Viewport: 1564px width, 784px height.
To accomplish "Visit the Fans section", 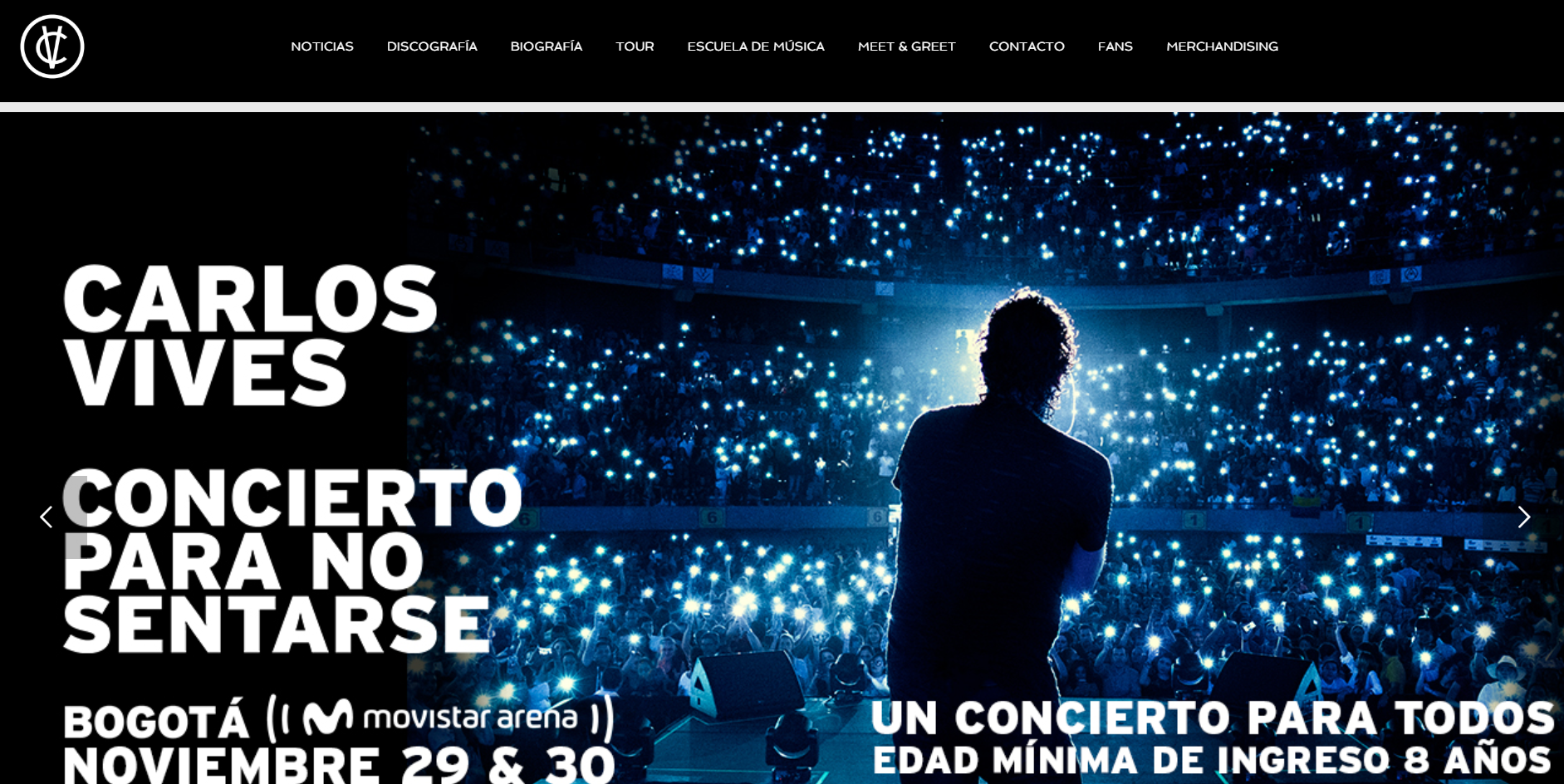I will 1115,47.
